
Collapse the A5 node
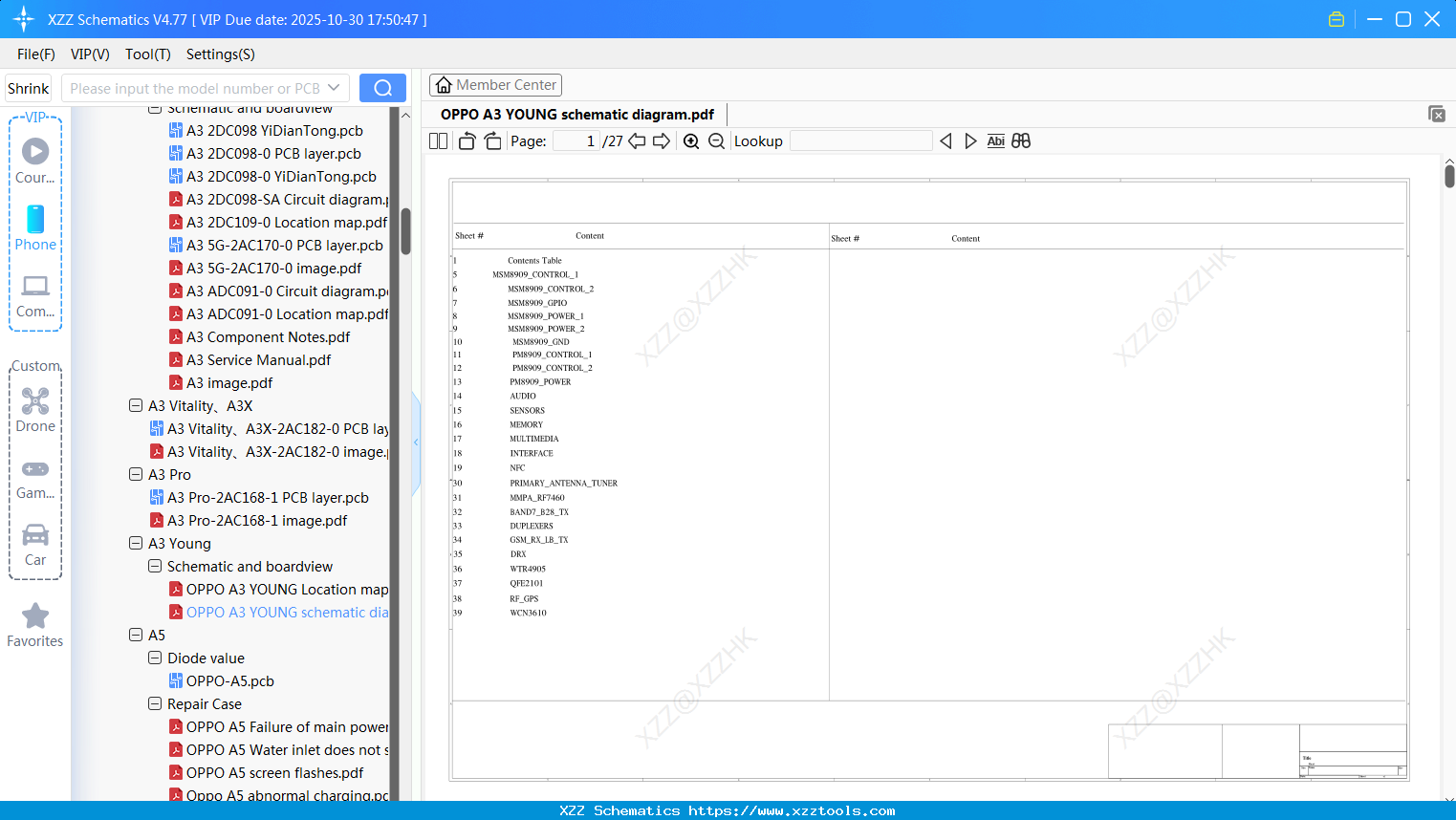136,635
